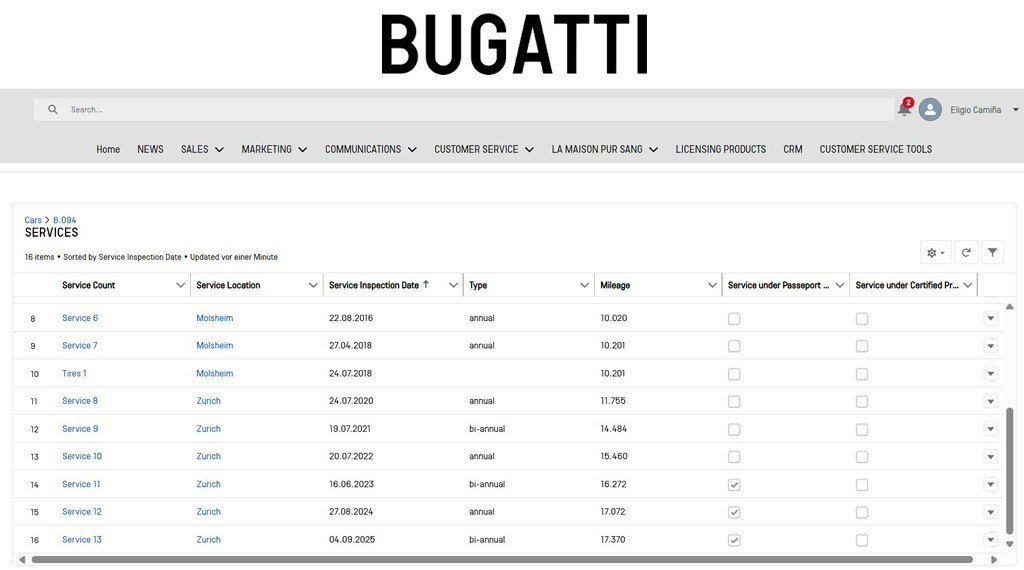
Task: Click the scroll-right arrow below the table
Action: pos(995,560)
